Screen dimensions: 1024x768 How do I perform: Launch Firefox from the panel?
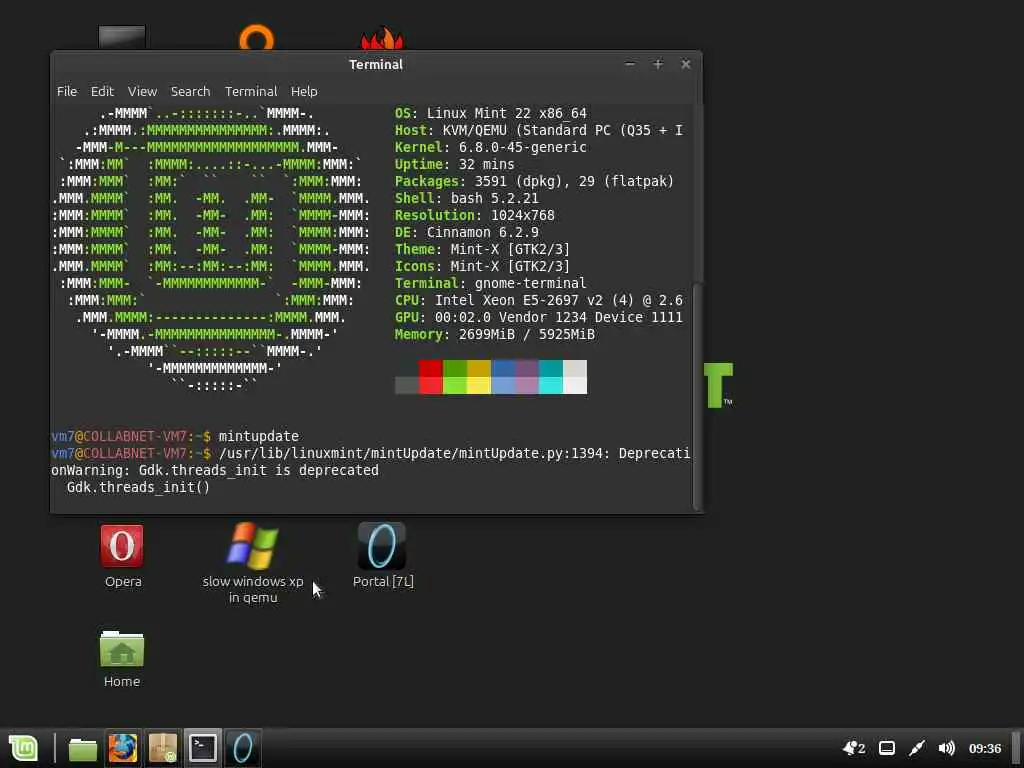tap(123, 748)
